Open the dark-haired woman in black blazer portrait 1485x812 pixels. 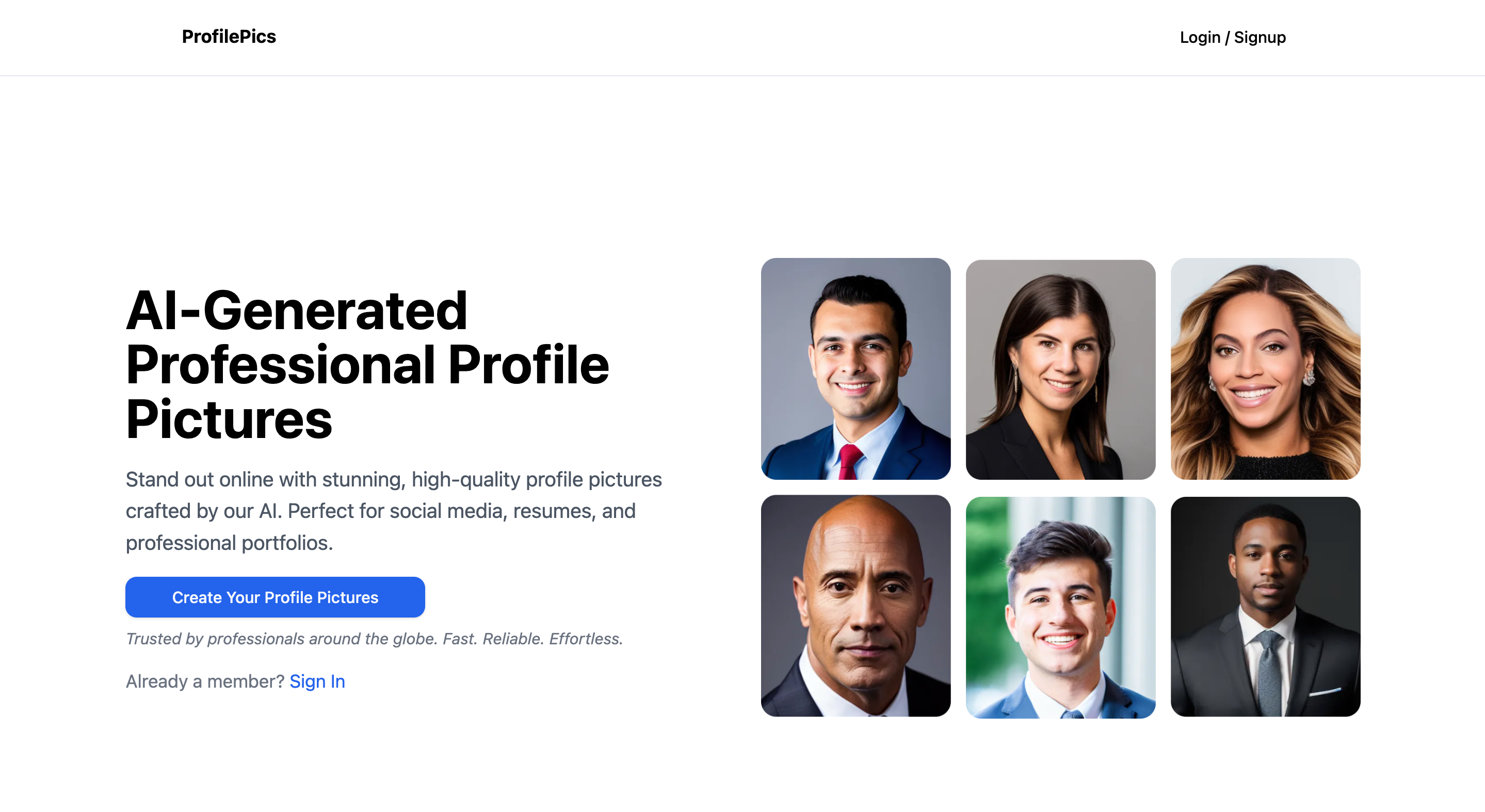coord(1060,369)
